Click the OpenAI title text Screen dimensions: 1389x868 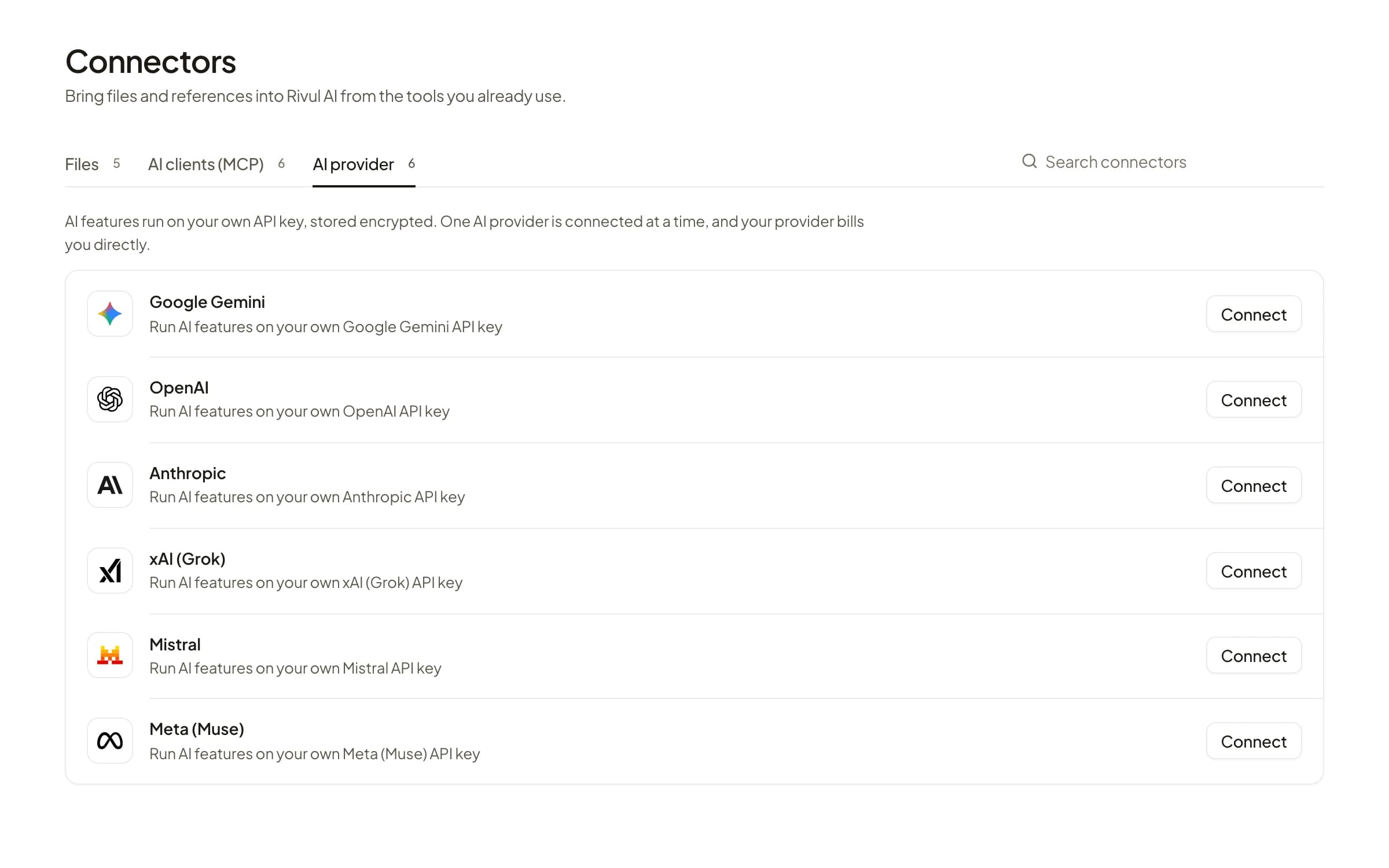coord(179,388)
